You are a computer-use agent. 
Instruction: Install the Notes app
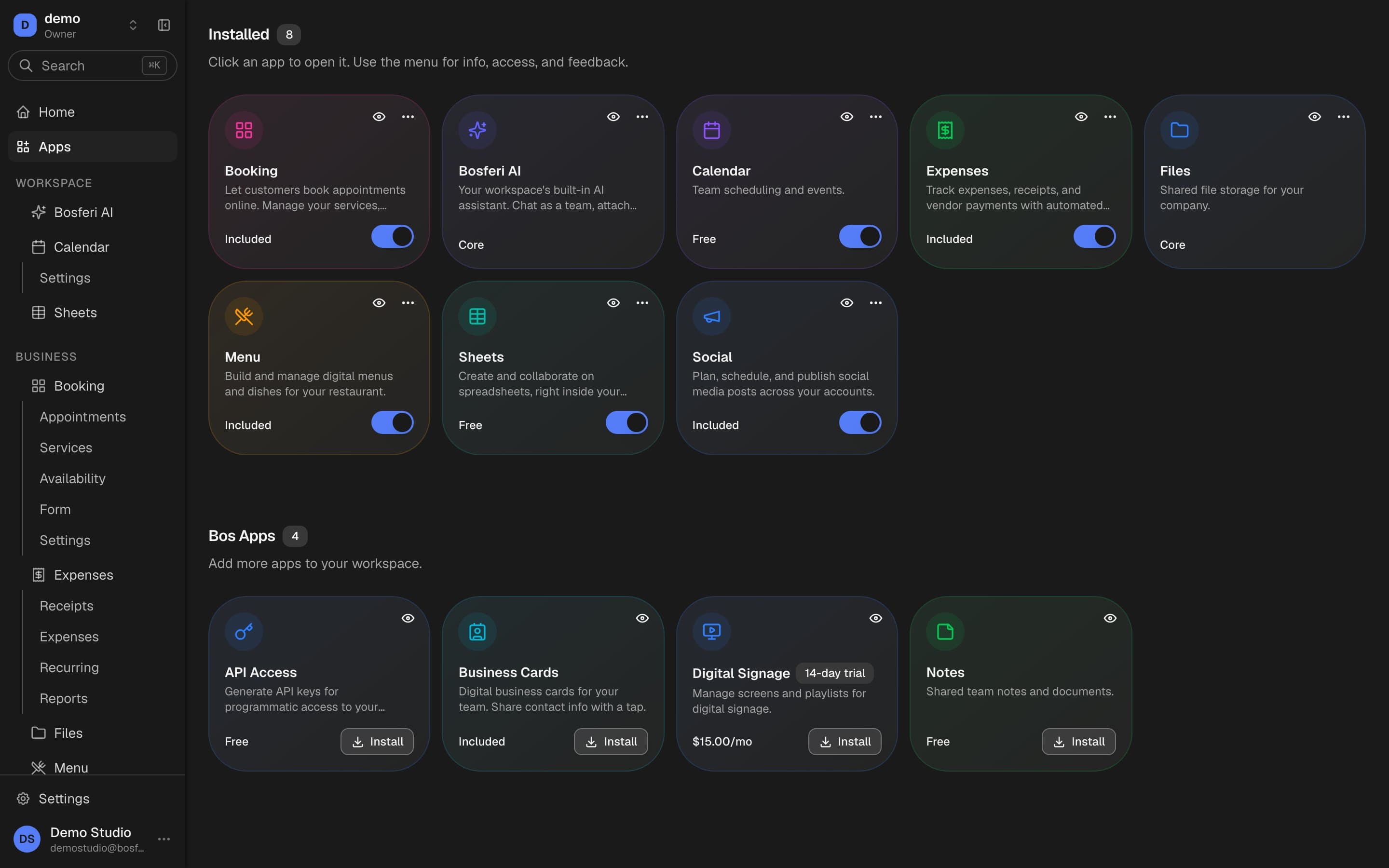coord(1078,742)
